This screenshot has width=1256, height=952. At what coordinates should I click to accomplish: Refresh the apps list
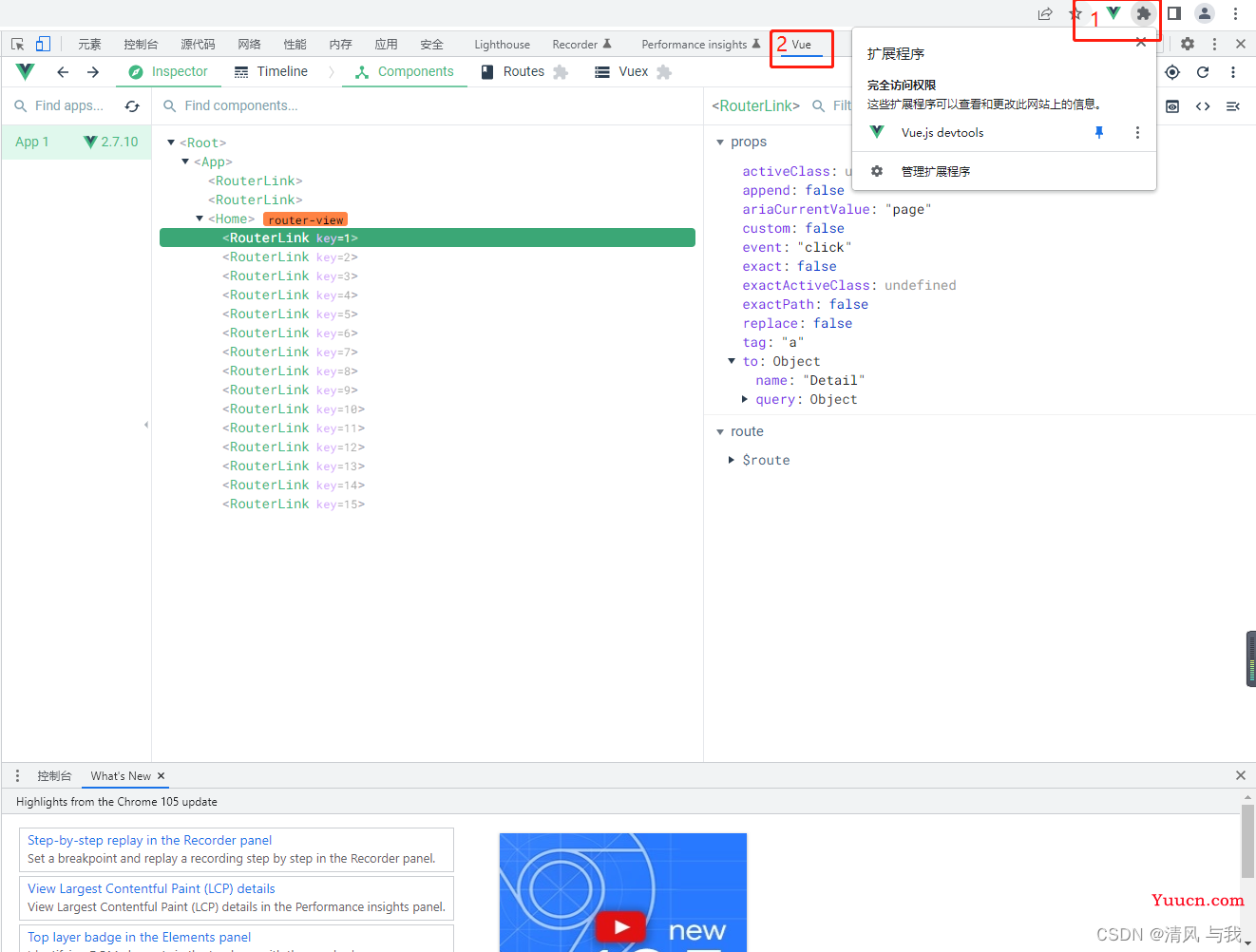tap(132, 106)
